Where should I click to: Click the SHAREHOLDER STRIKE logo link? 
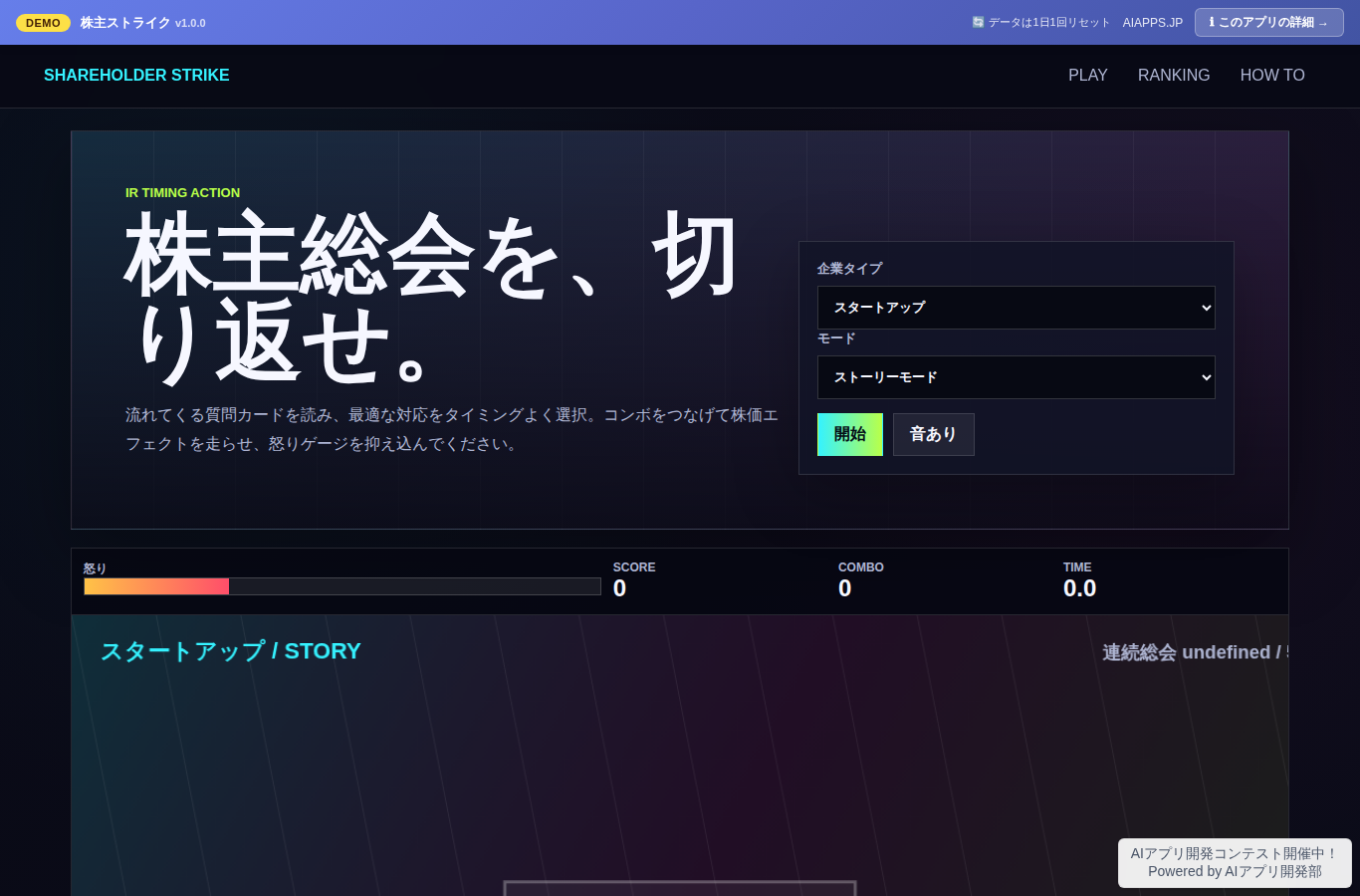(136, 76)
